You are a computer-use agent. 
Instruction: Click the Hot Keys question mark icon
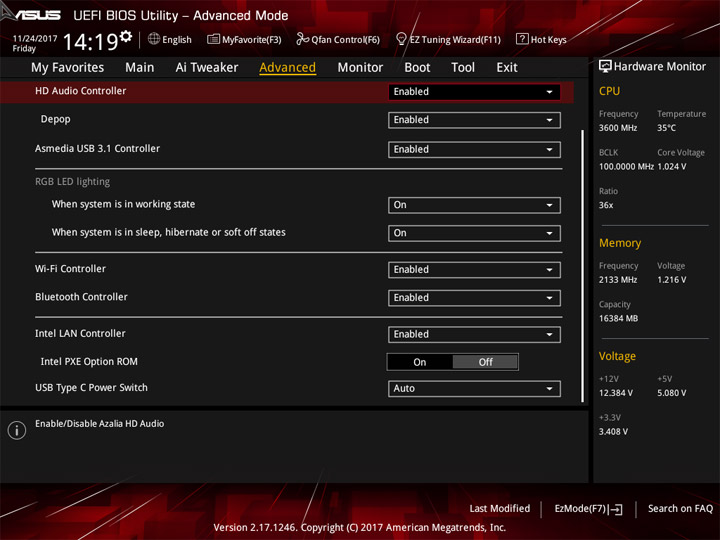(x=522, y=39)
